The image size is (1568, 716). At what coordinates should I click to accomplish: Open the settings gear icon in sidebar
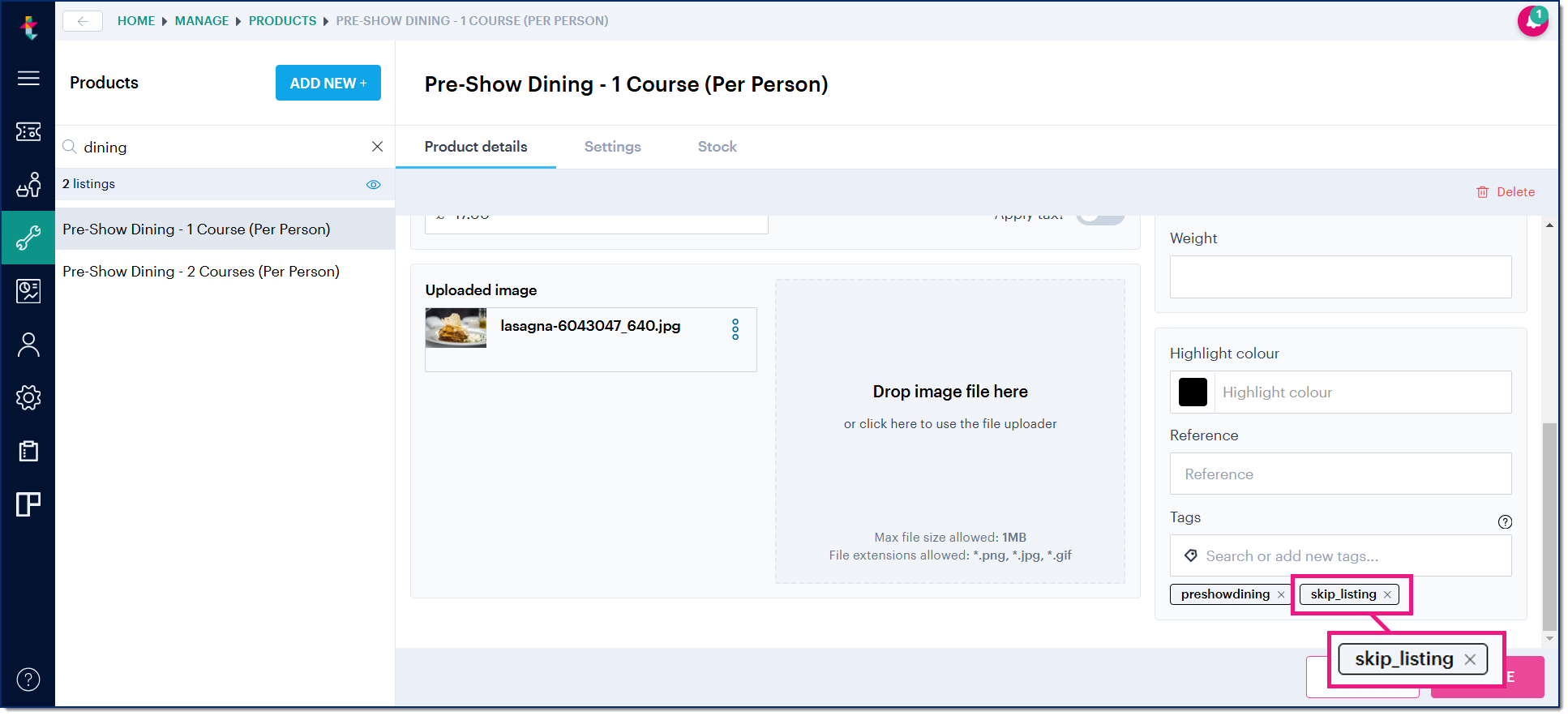click(28, 397)
